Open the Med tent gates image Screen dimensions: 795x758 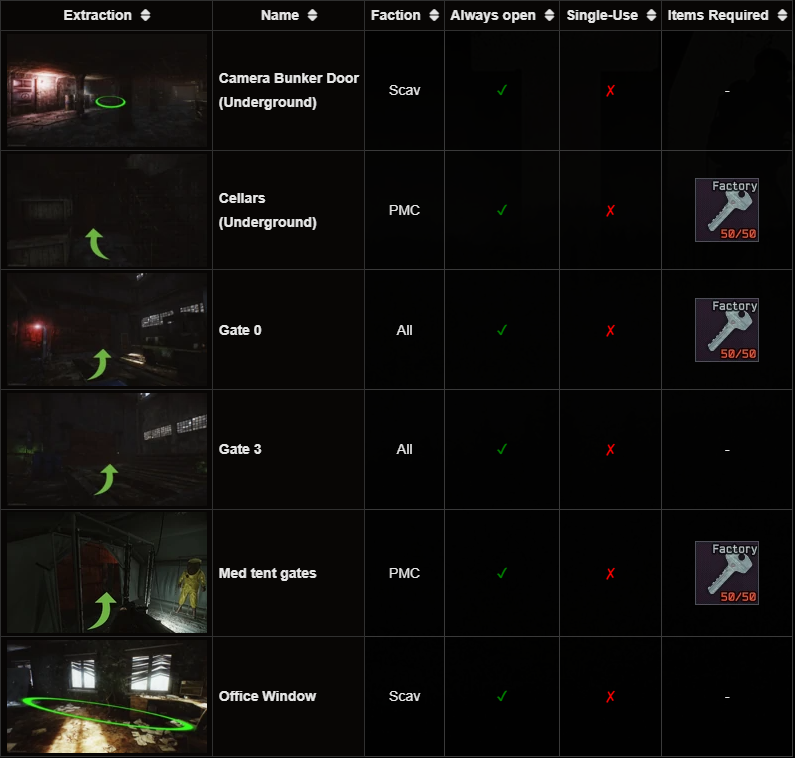click(x=107, y=573)
